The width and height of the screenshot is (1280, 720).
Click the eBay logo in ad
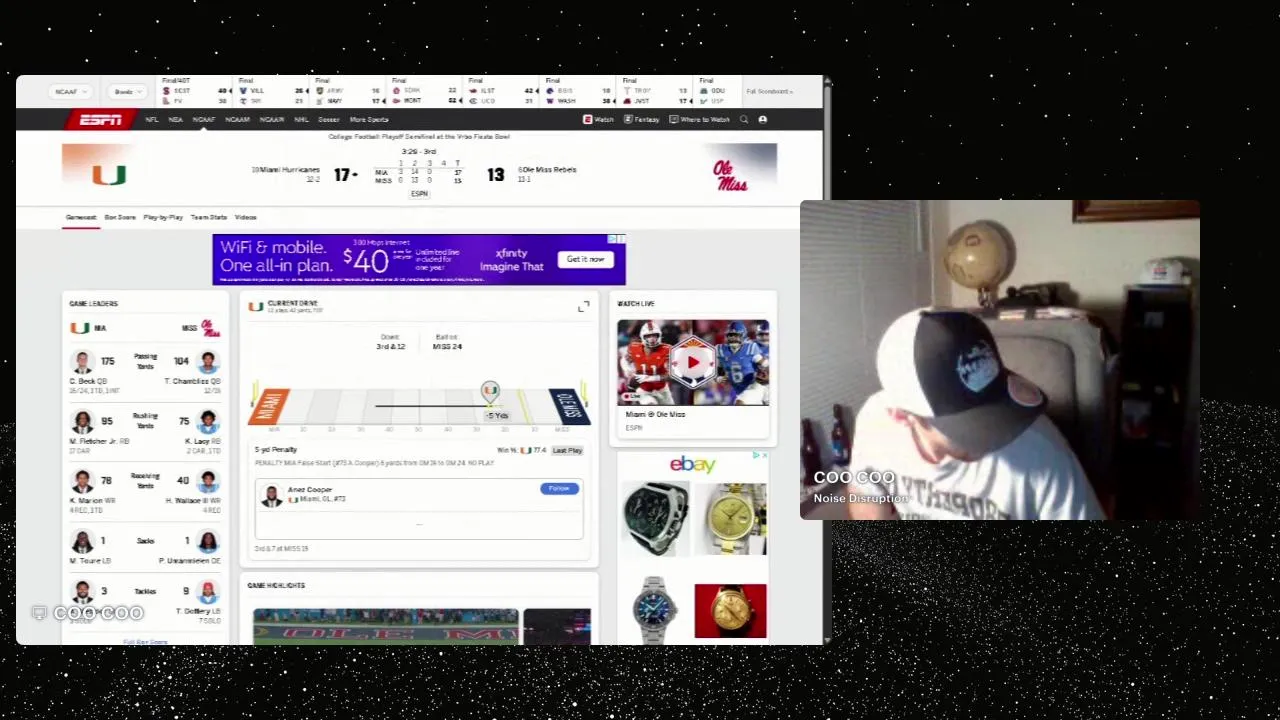pyautogui.click(x=693, y=465)
